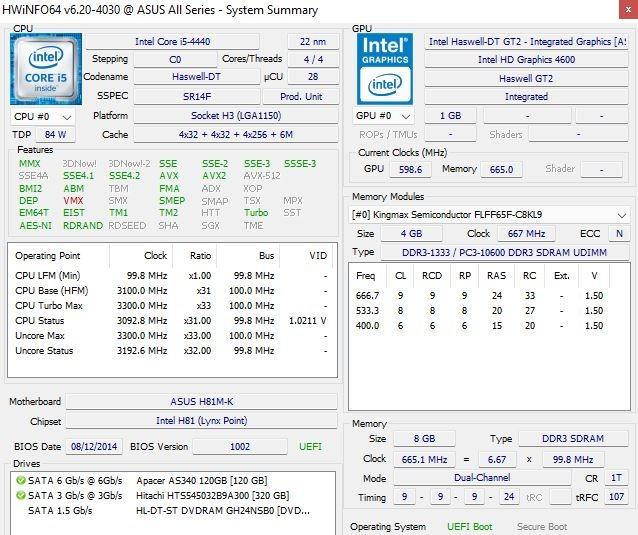
Task: Click the GPU memory clock value 665.0
Action: pos(501,169)
